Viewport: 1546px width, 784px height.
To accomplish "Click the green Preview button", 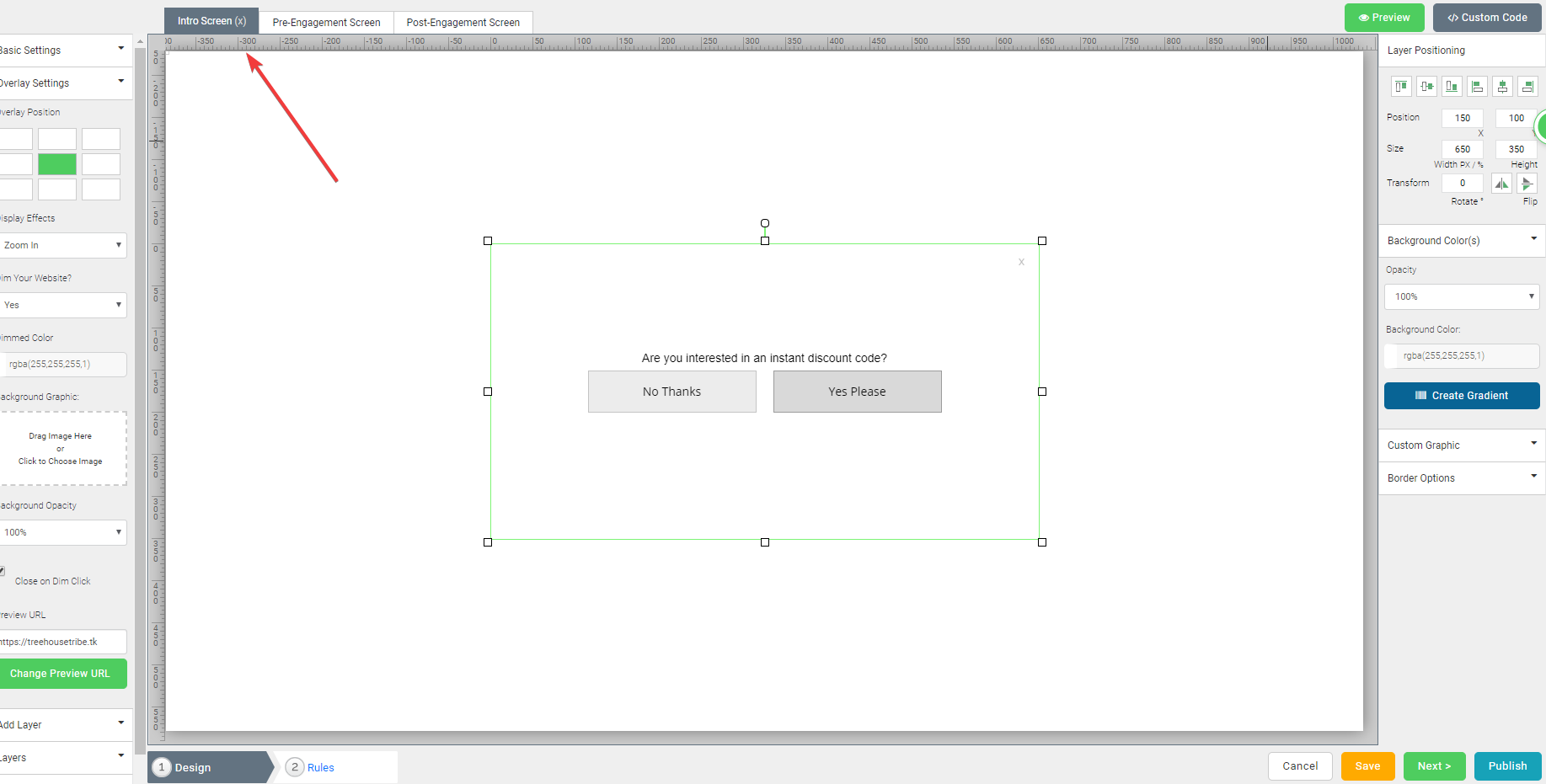I will point(1384,18).
